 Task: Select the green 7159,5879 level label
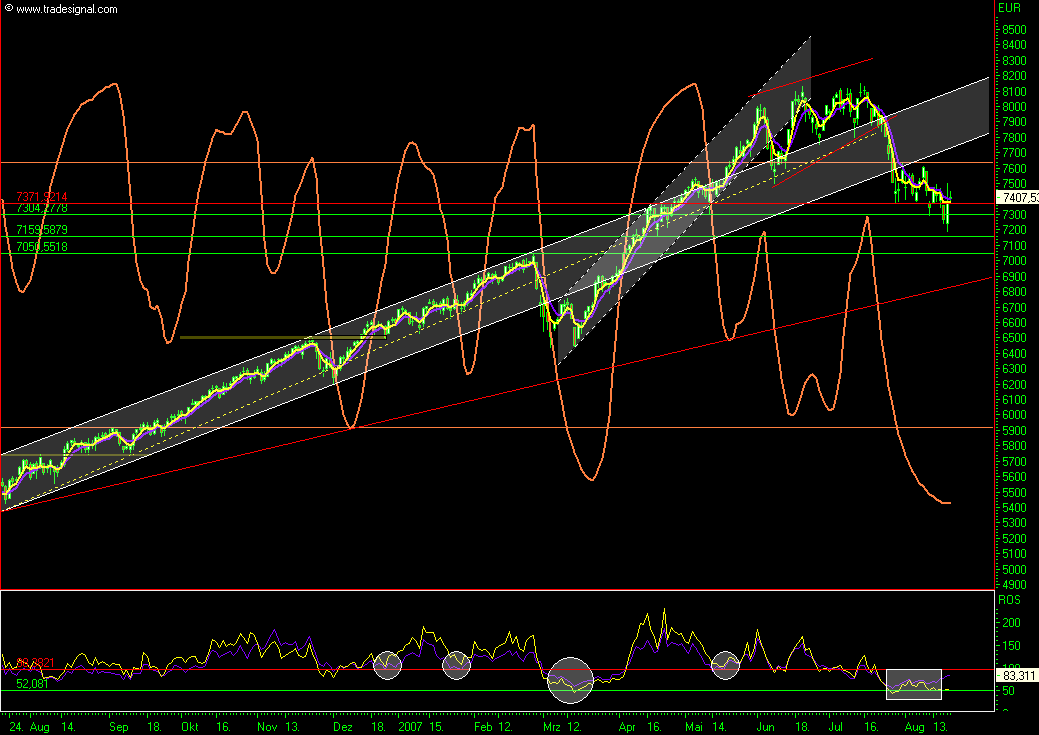(41, 230)
